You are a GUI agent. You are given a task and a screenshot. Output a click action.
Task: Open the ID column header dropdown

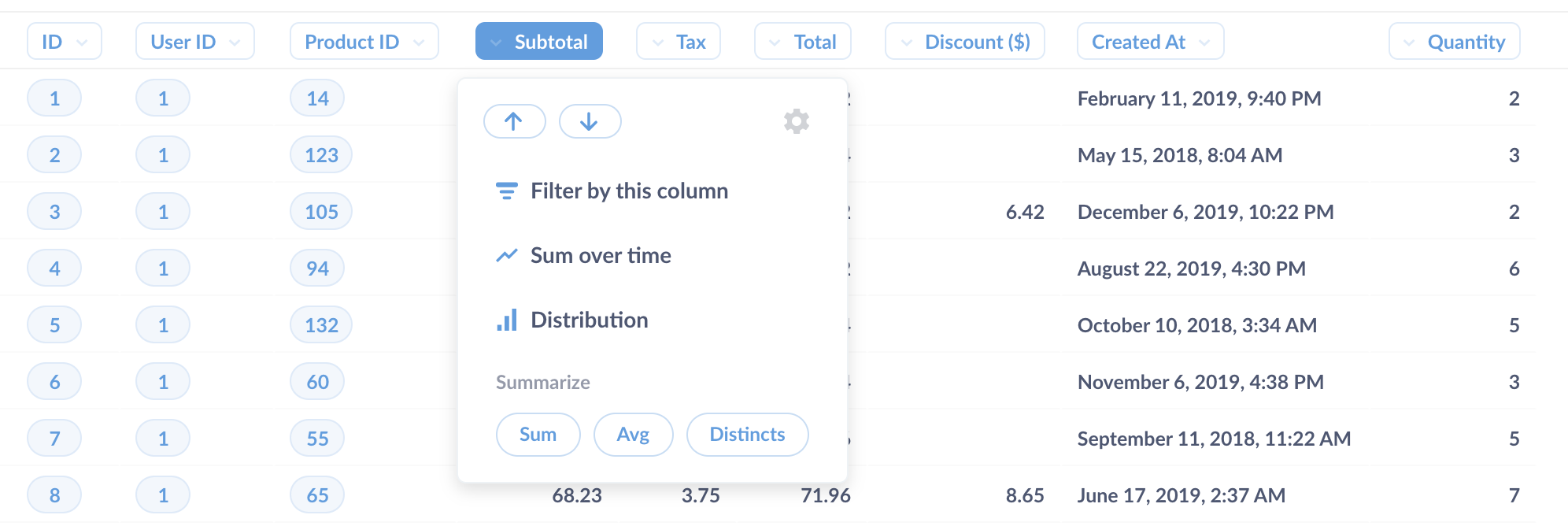click(x=65, y=42)
